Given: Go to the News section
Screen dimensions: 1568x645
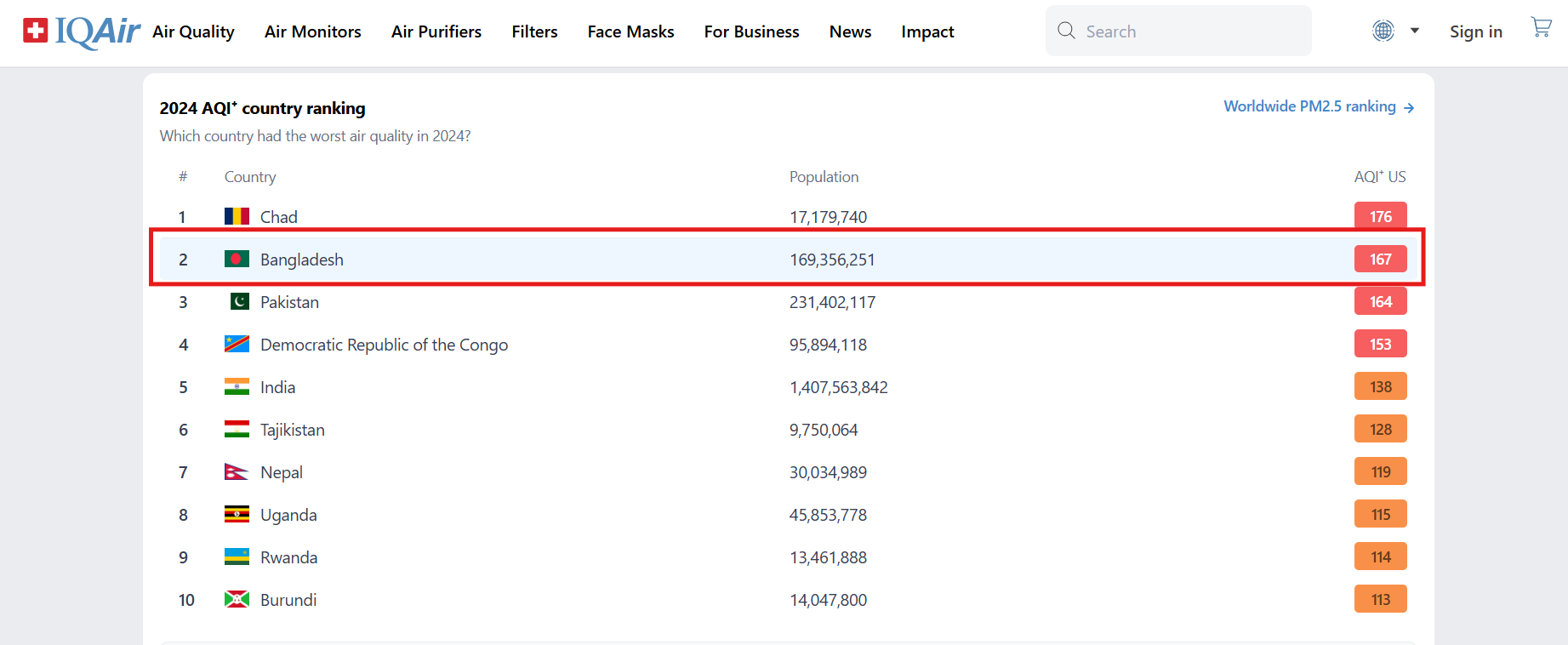Looking at the screenshot, I should coord(850,31).
